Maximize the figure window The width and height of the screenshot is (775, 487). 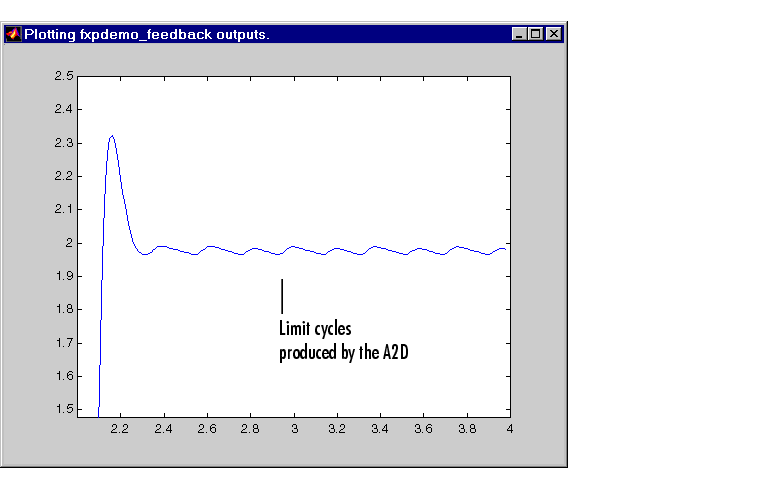[x=536, y=34]
